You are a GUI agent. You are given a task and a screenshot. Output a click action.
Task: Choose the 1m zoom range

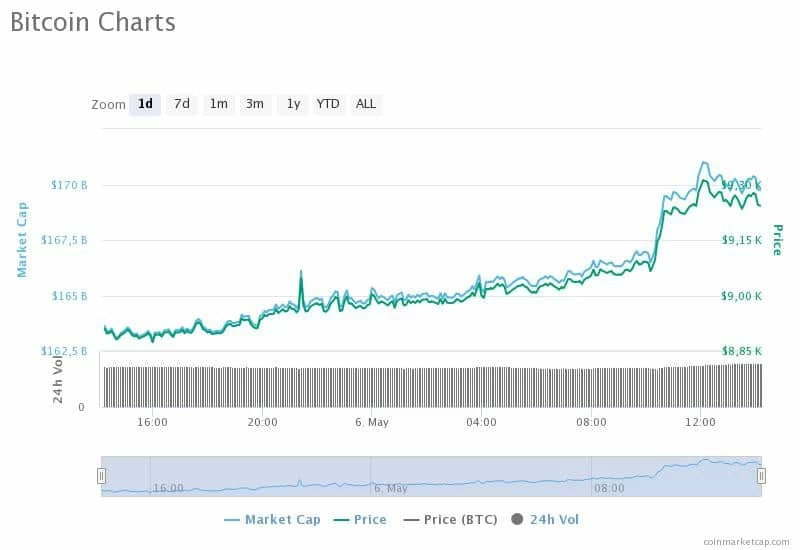point(218,105)
